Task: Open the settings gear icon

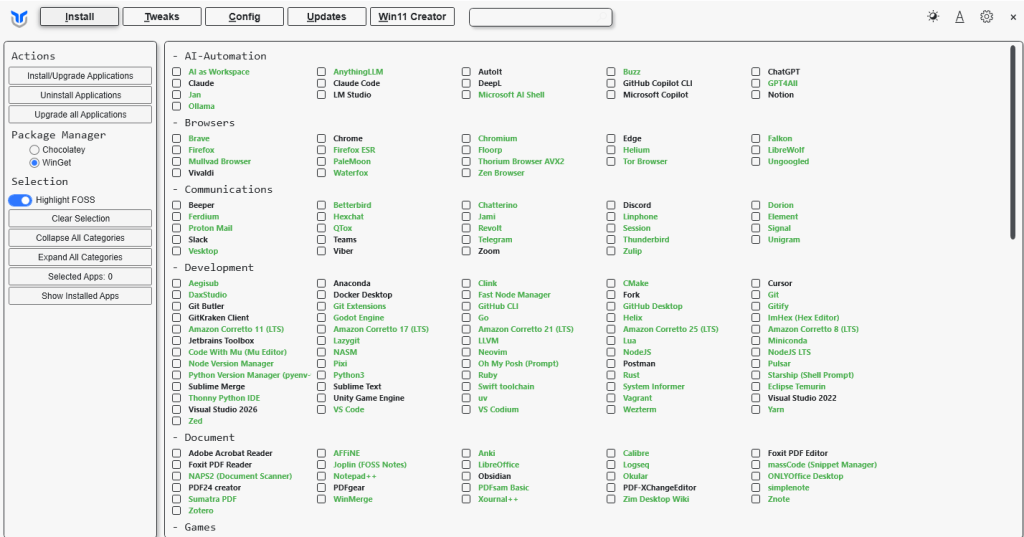Action: pyautogui.click(x=986, y=17)
